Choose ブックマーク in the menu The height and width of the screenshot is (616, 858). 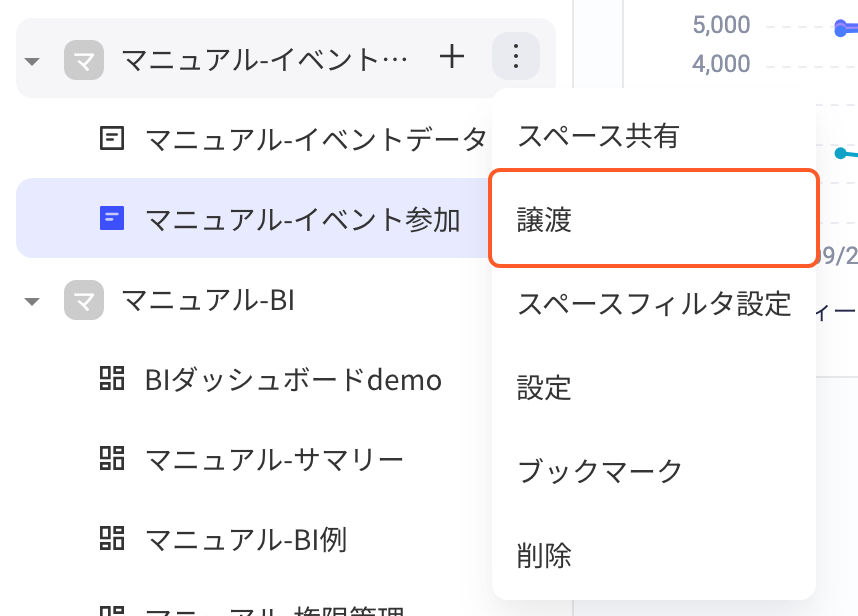pyautogui.click(x=654, y=471)
